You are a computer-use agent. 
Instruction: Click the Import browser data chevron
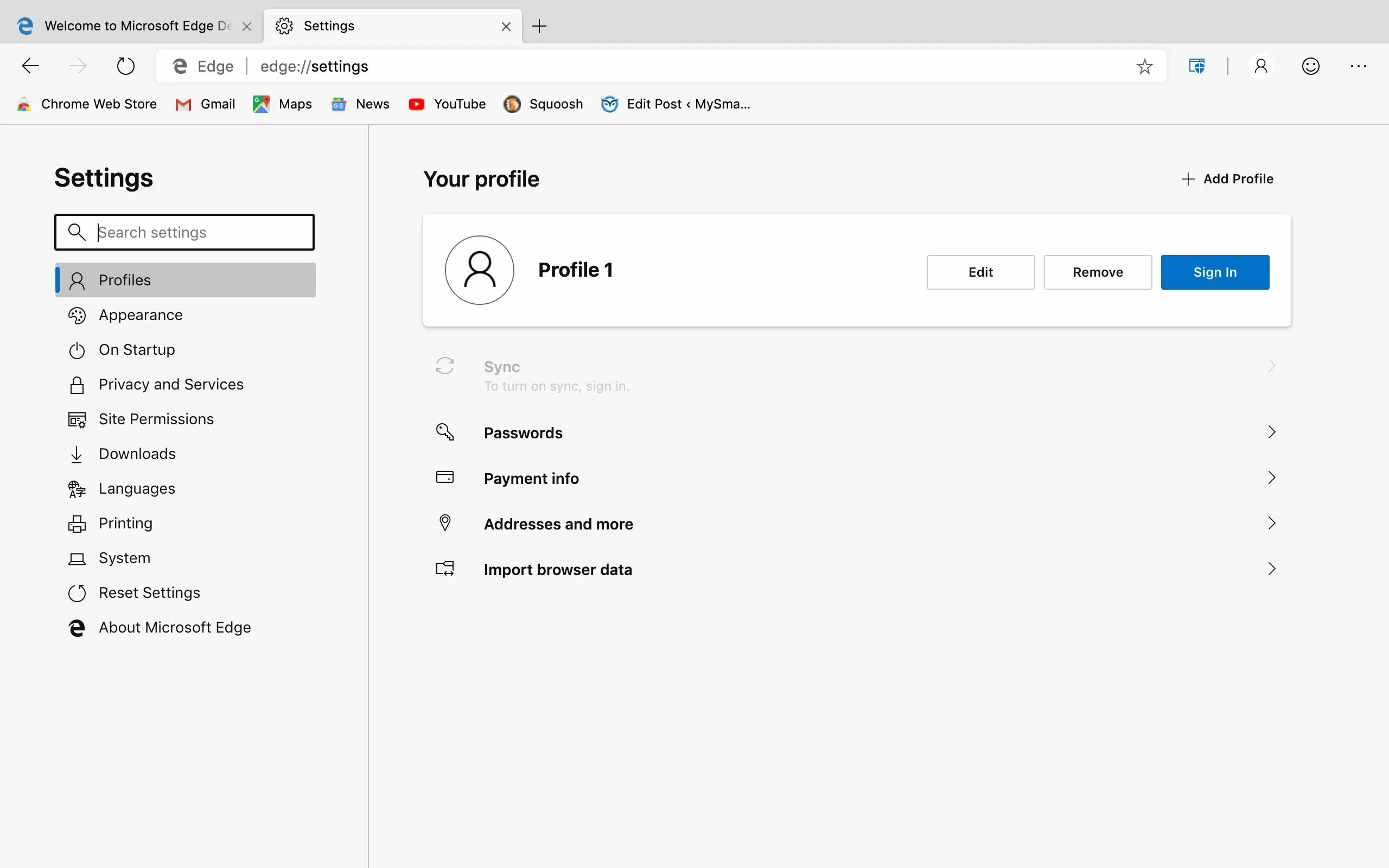(1270, 569)
